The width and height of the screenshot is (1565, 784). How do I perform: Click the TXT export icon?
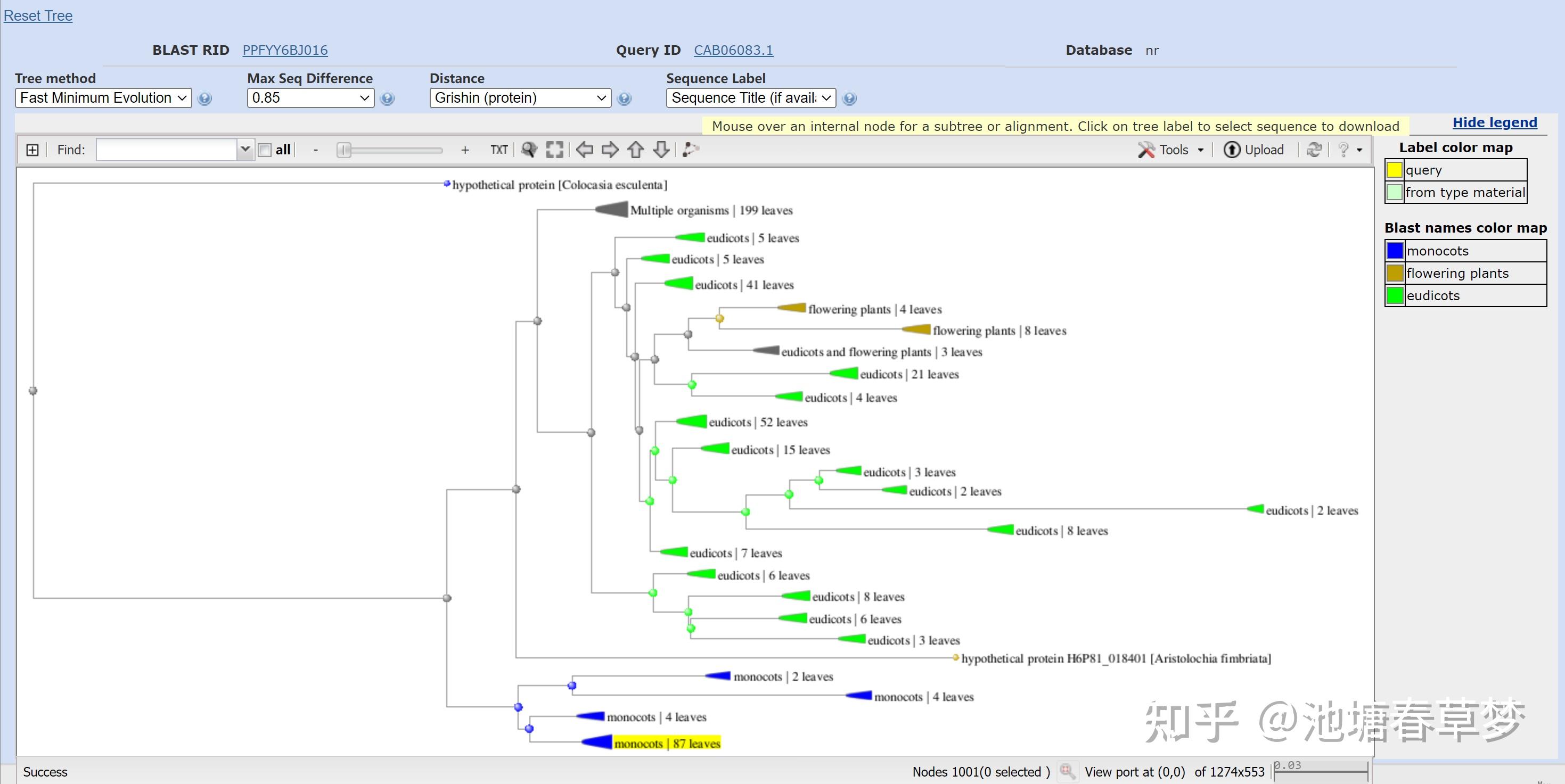point(499,150)
